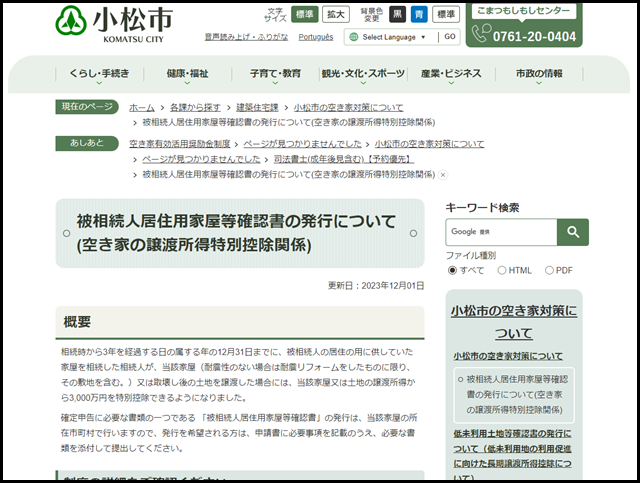This screenshot has width=640, height=483.
Task: Open first ページが見つかりませんでした link after 空き家有効活用奨励金制度
Action: click(302, 144)
